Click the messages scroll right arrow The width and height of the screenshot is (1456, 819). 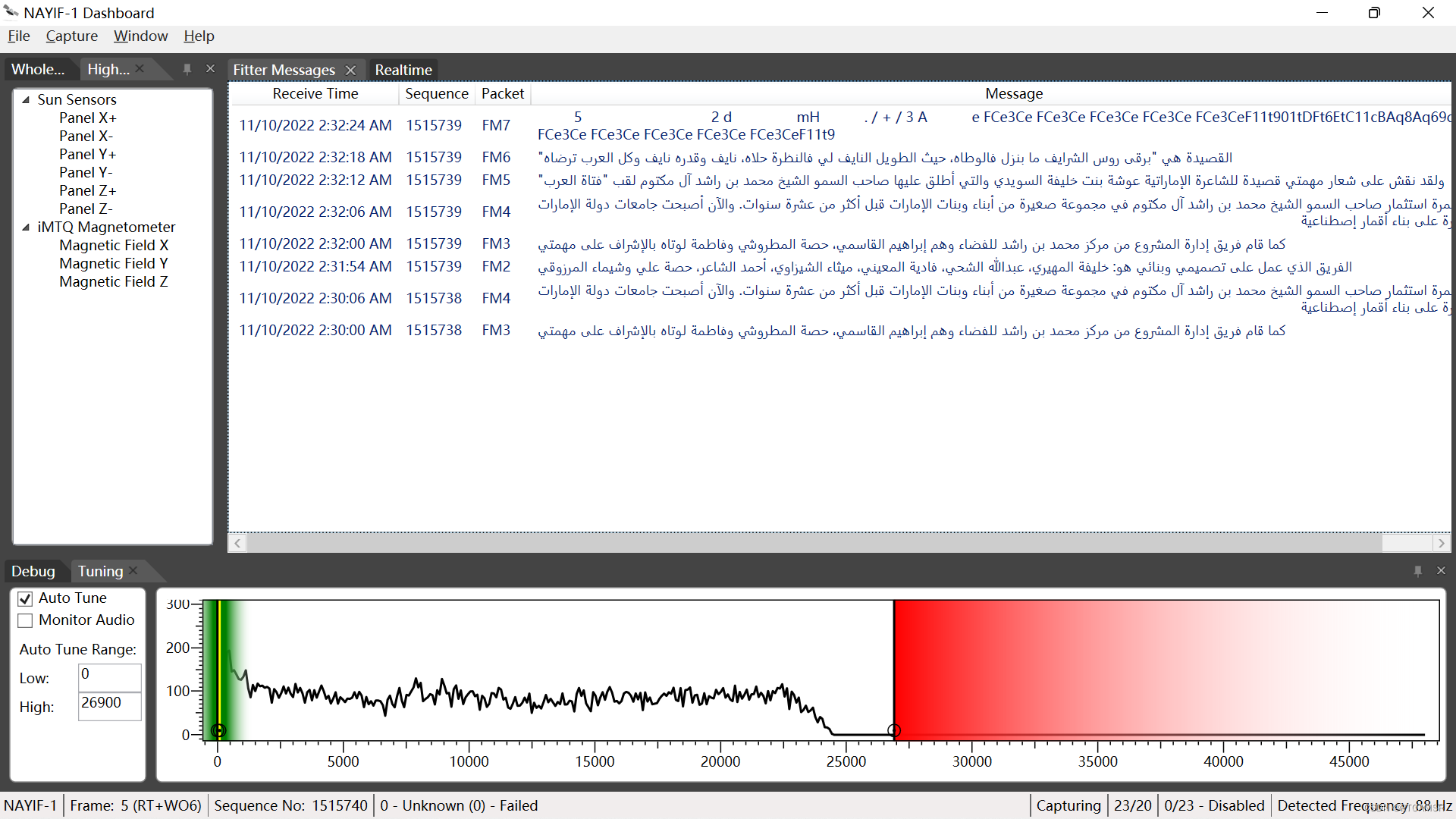point(1442,543)
